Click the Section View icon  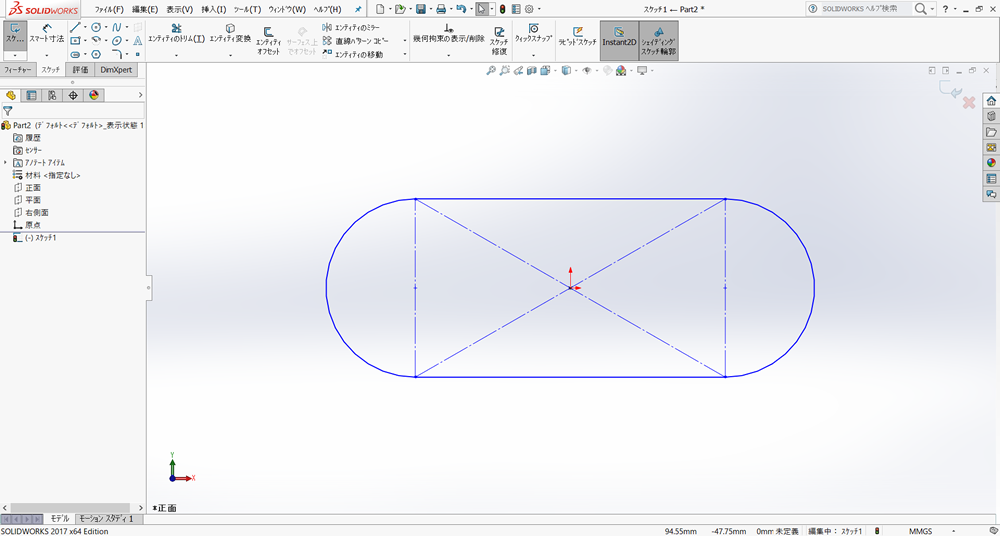[x=532, y=71]
